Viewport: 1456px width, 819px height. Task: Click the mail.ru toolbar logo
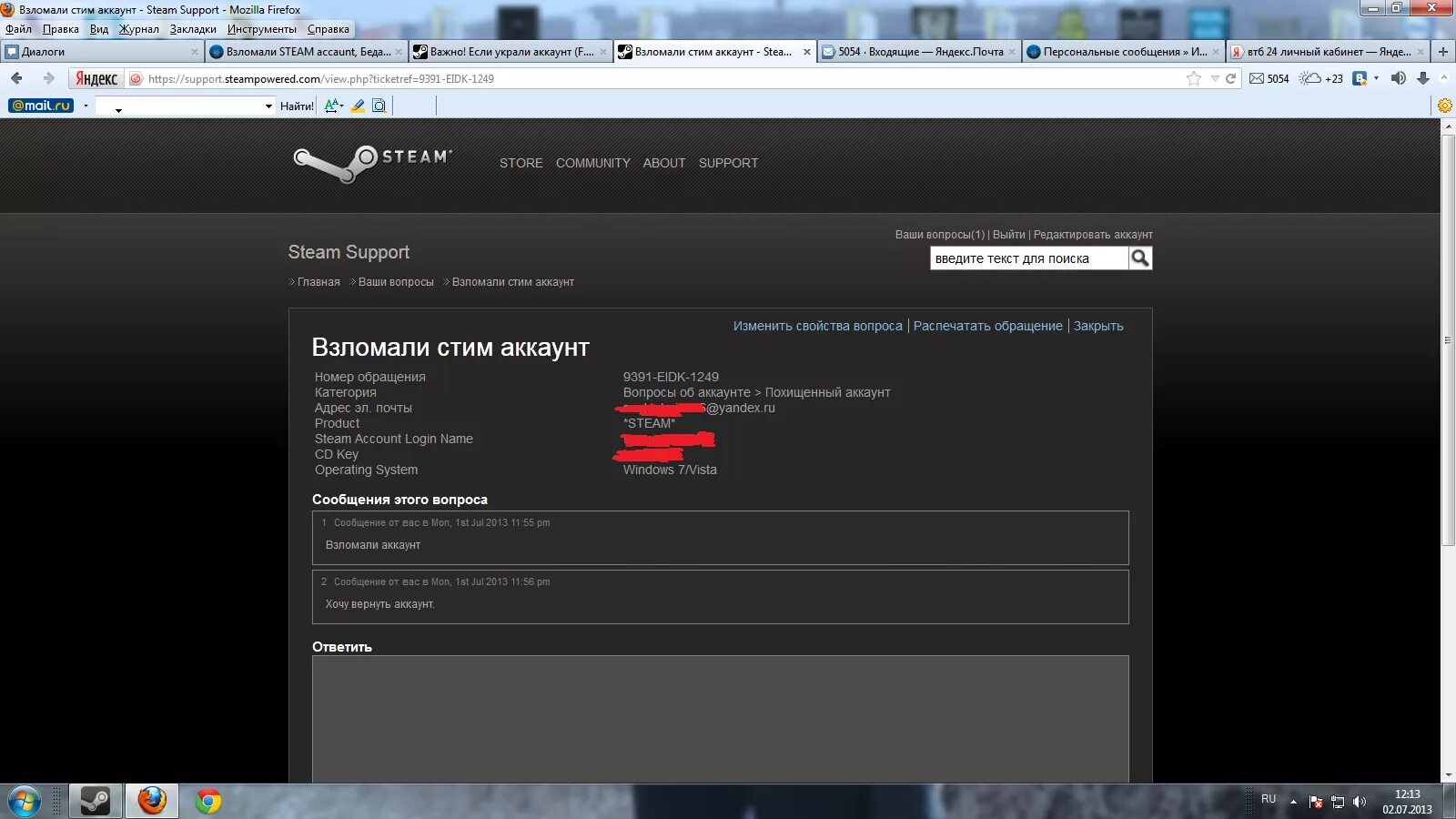pos(41,106)
